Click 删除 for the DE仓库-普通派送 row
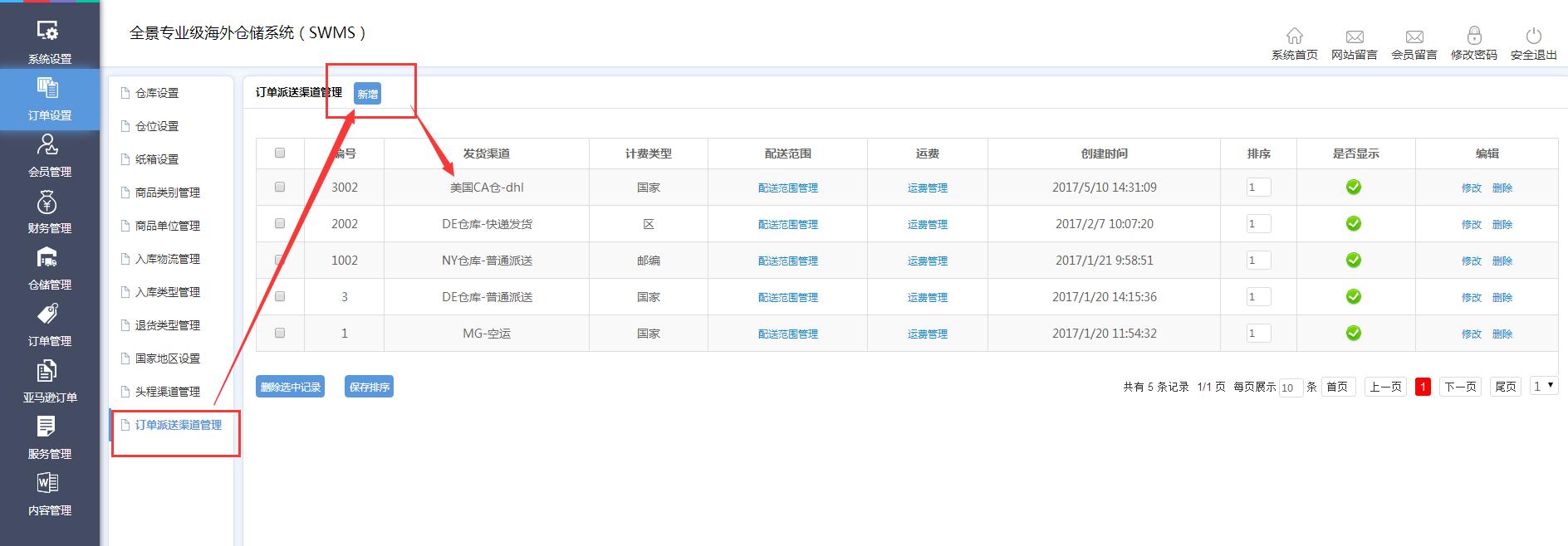 1502,297
